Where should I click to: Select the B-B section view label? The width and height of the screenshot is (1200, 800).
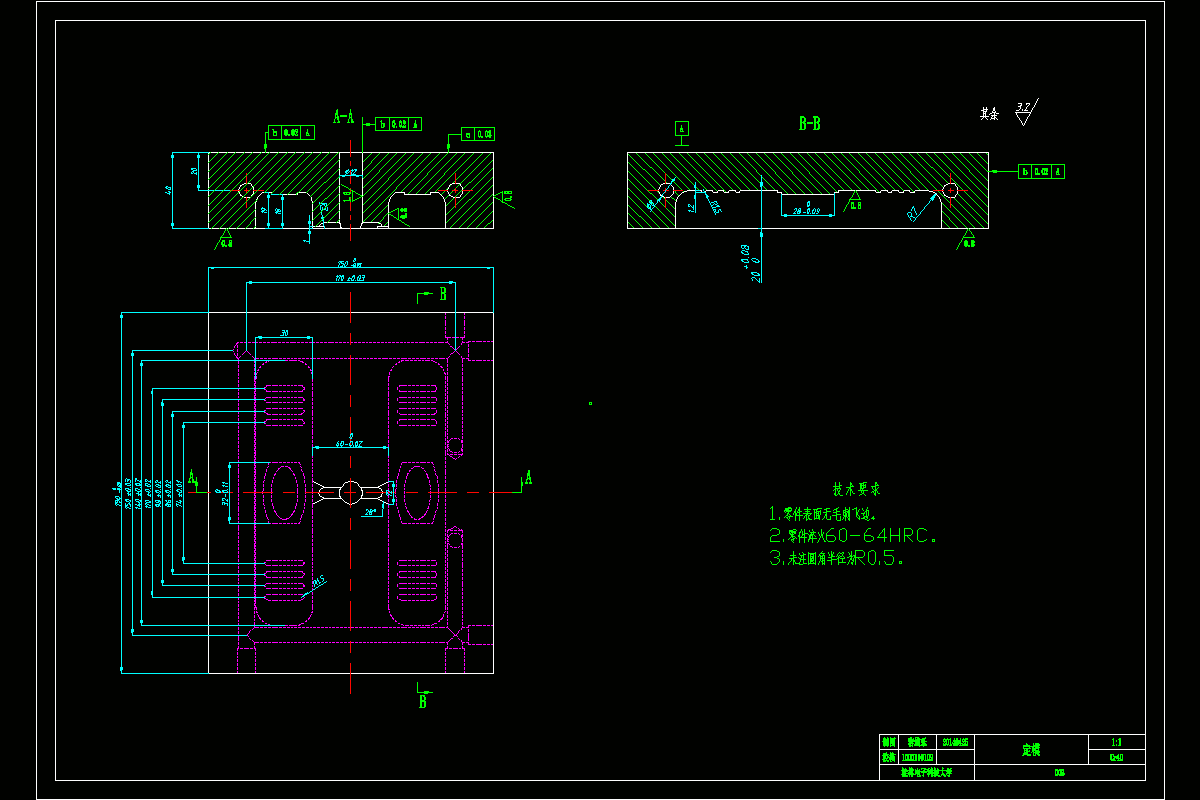click(809, 124)
